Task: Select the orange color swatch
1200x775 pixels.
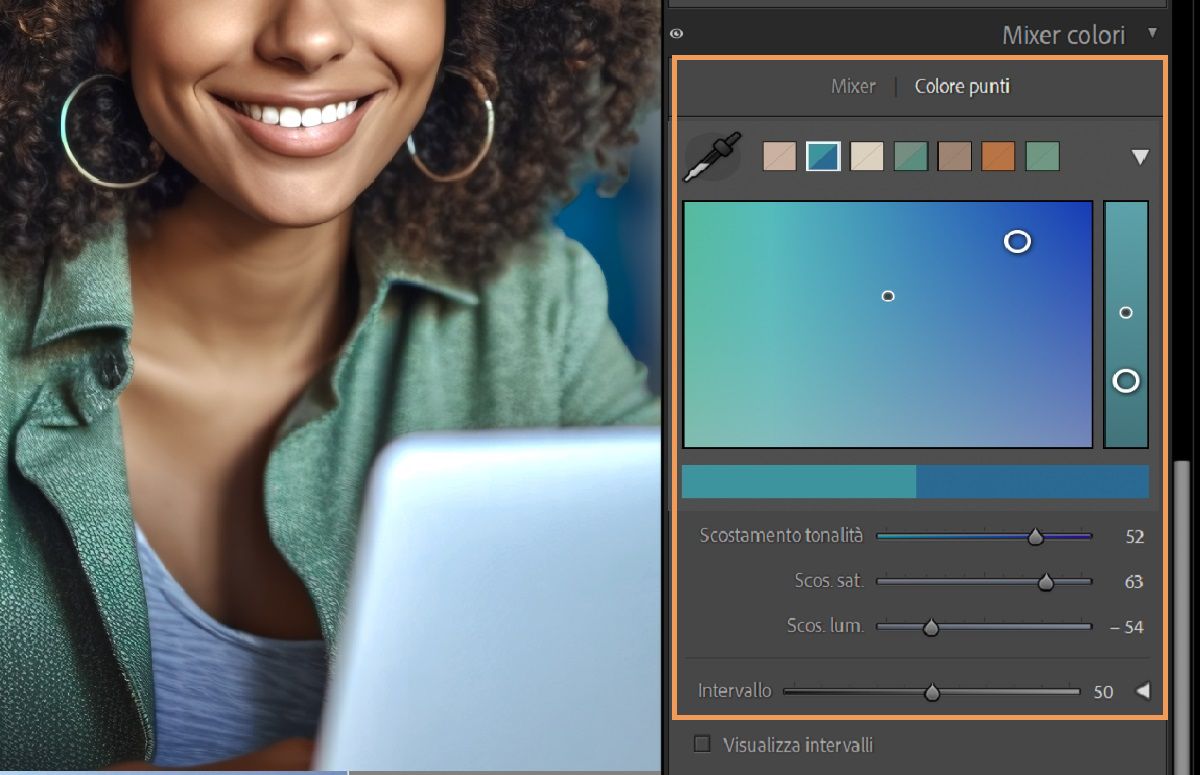Action: click(x=998, y=156)
